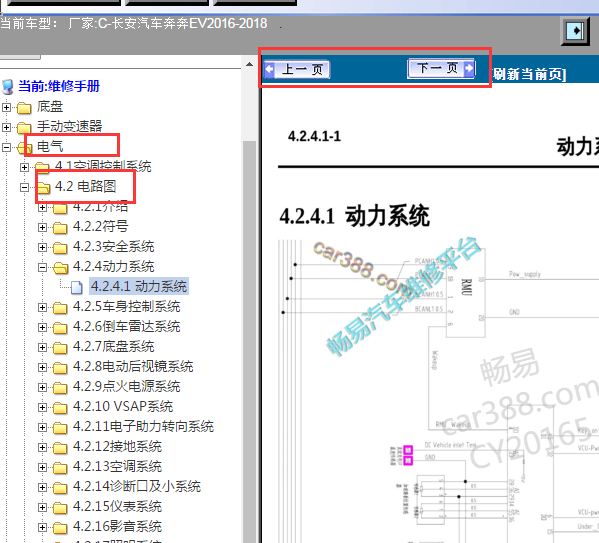Select the 电气 tree item label
This screenshot has width=599, height=543.
tap(50, 146)
